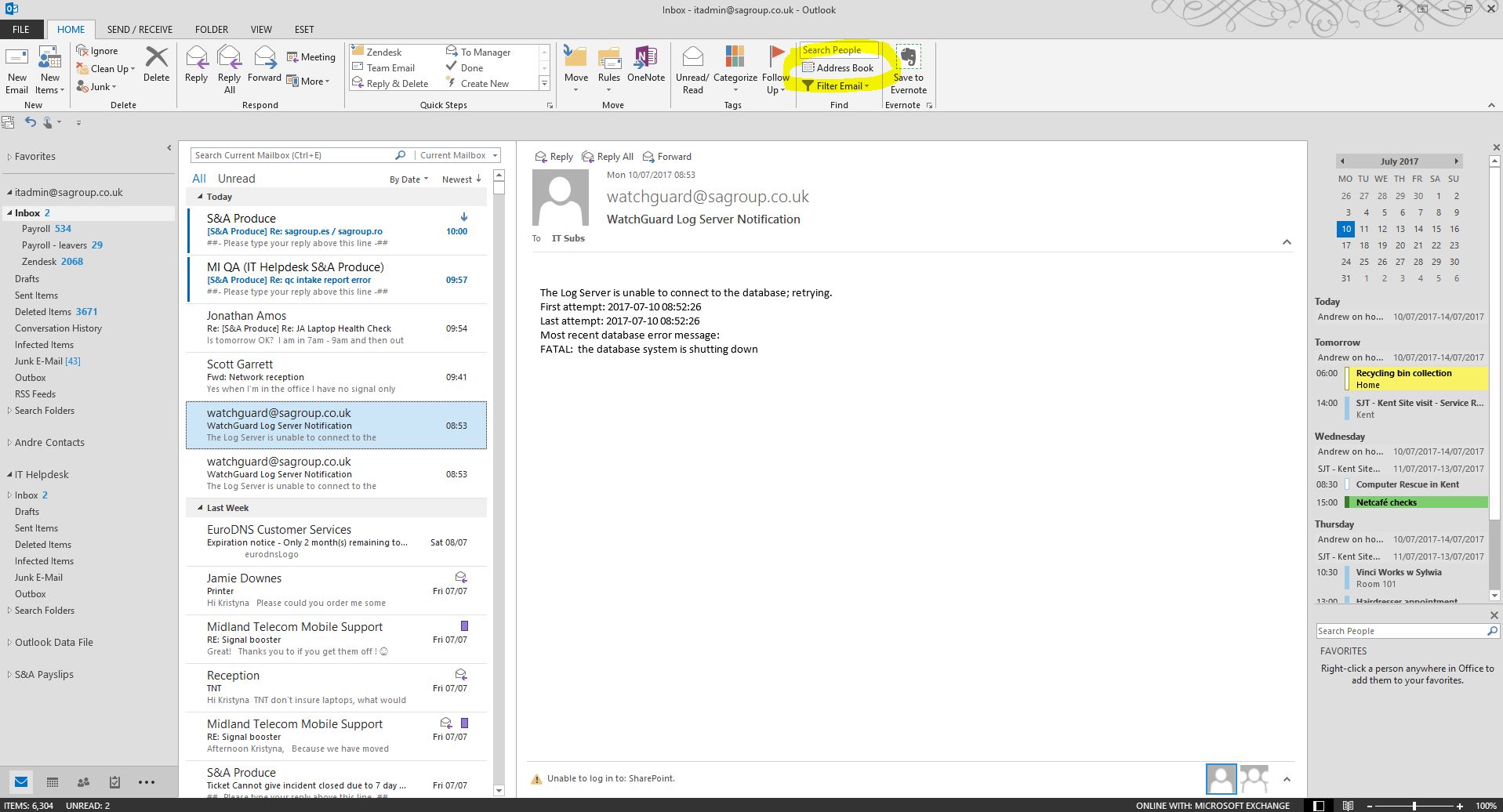Screen dimensions: 1503x812
Task: Run the To Manager quick step
Action: 478,52
